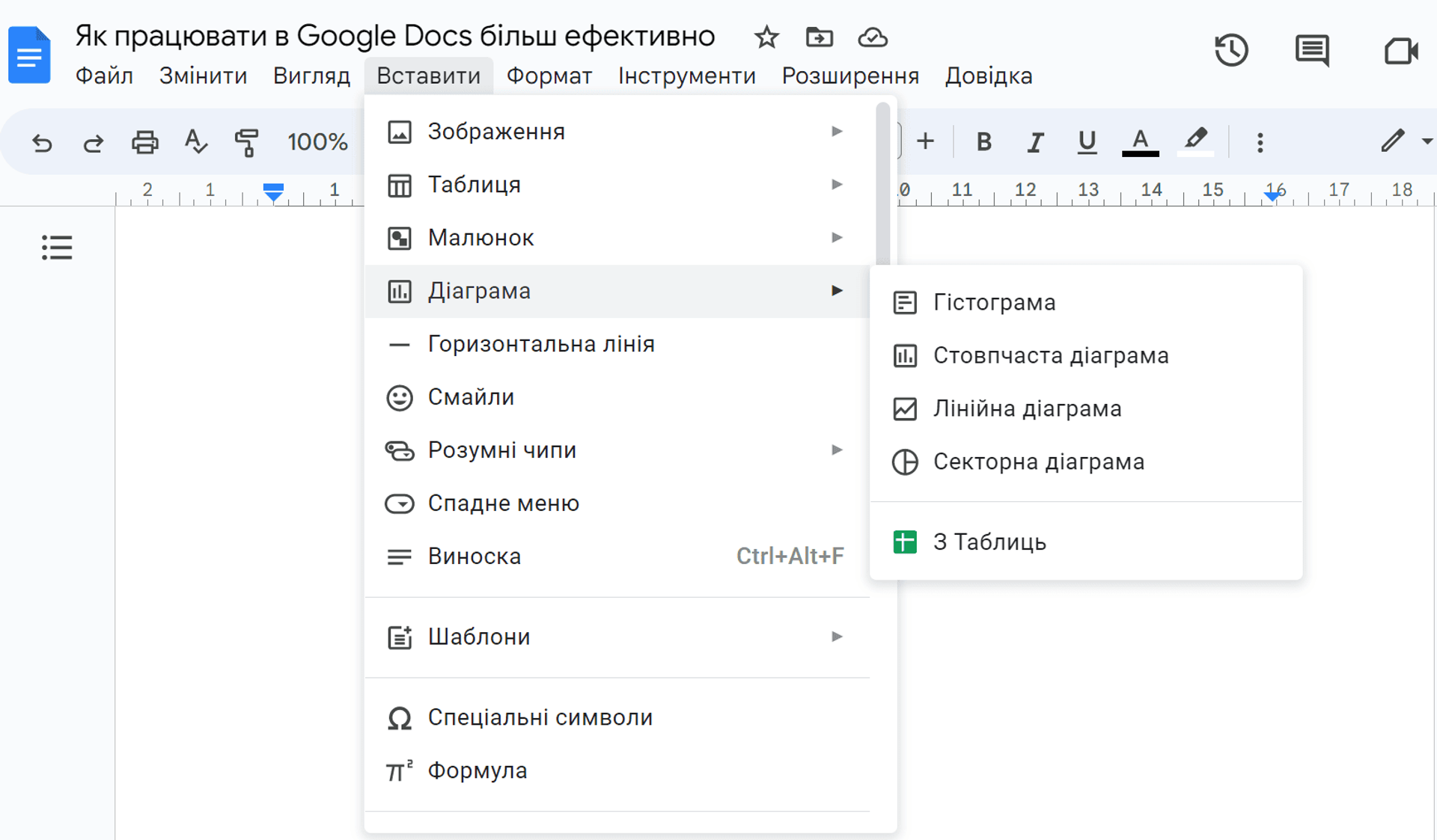Screen dimensions: 1437x840
Task: Star the document title
Action: coord(766,37)
